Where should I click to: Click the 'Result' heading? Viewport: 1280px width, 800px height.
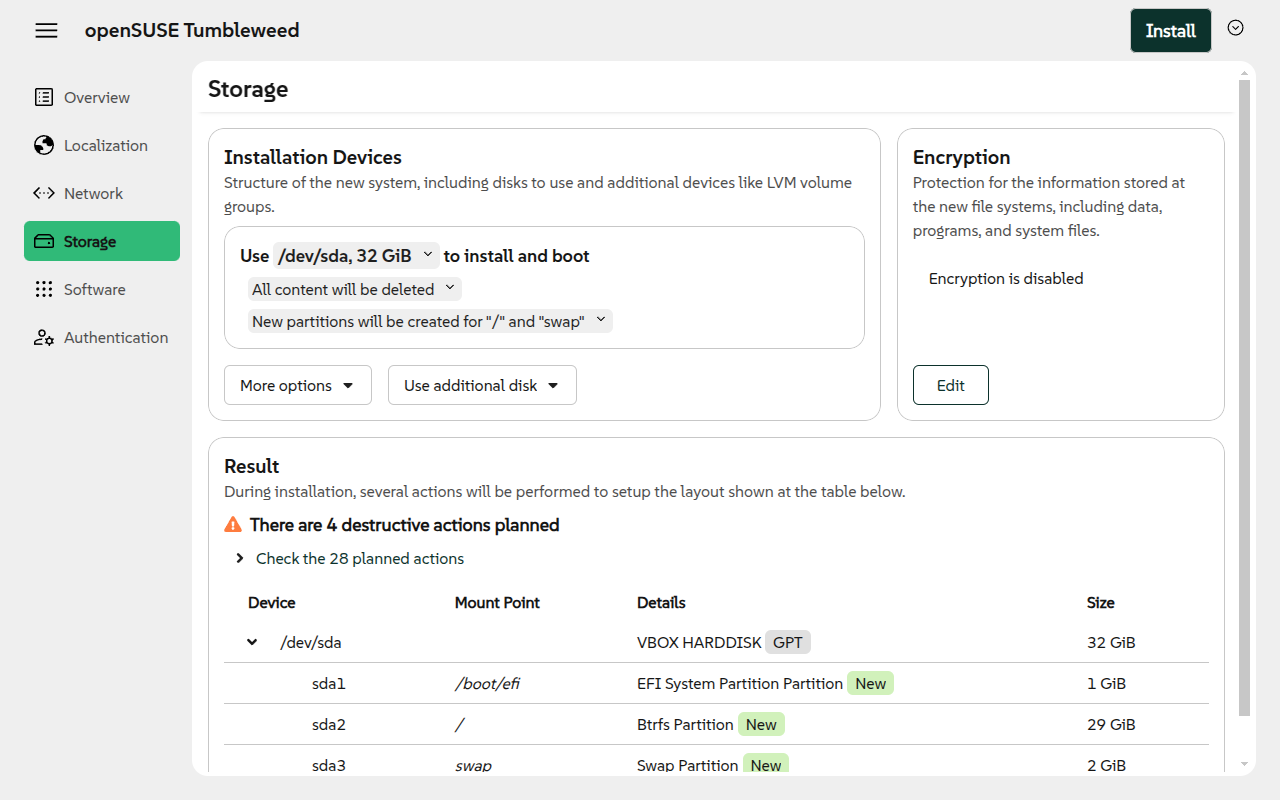[252, 466]
